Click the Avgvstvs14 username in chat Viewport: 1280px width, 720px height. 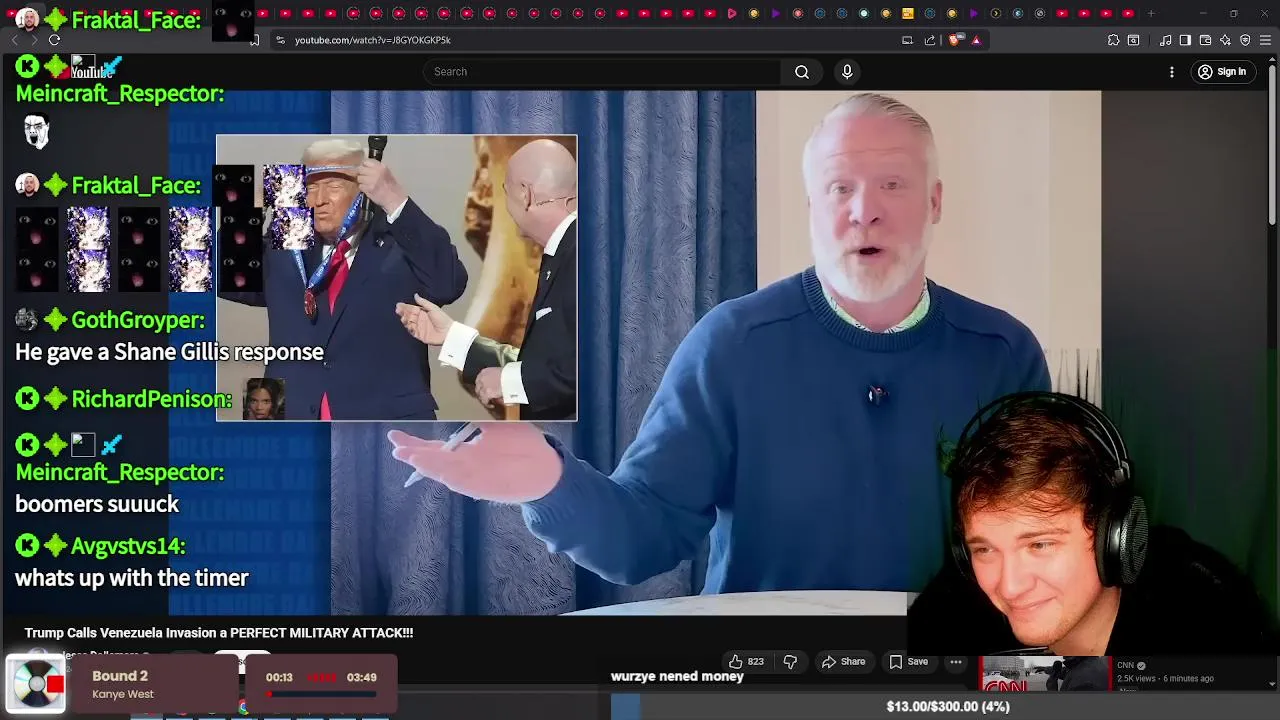pyautogui.click(x=129, y=546)
